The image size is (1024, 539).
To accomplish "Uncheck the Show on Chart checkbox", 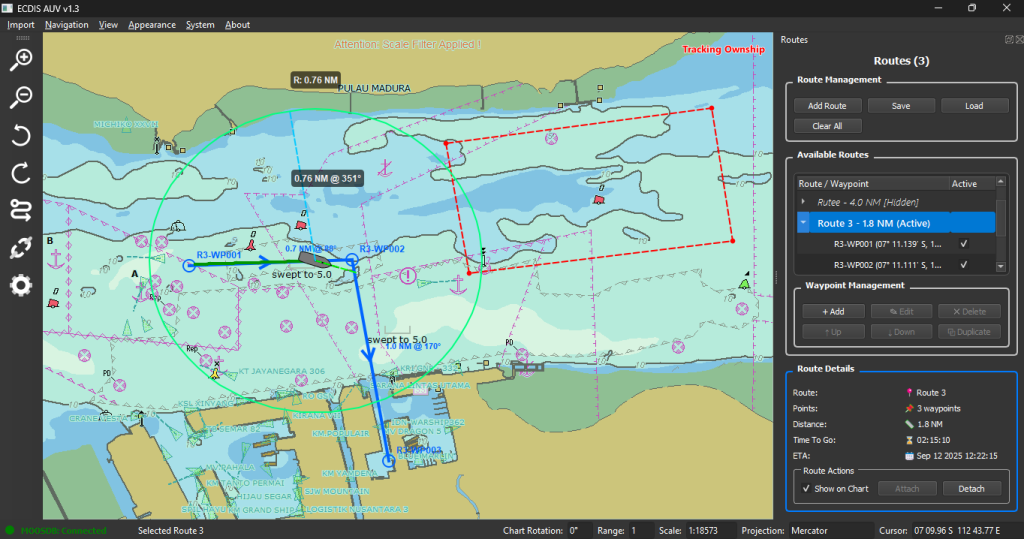I will [807, 488].
